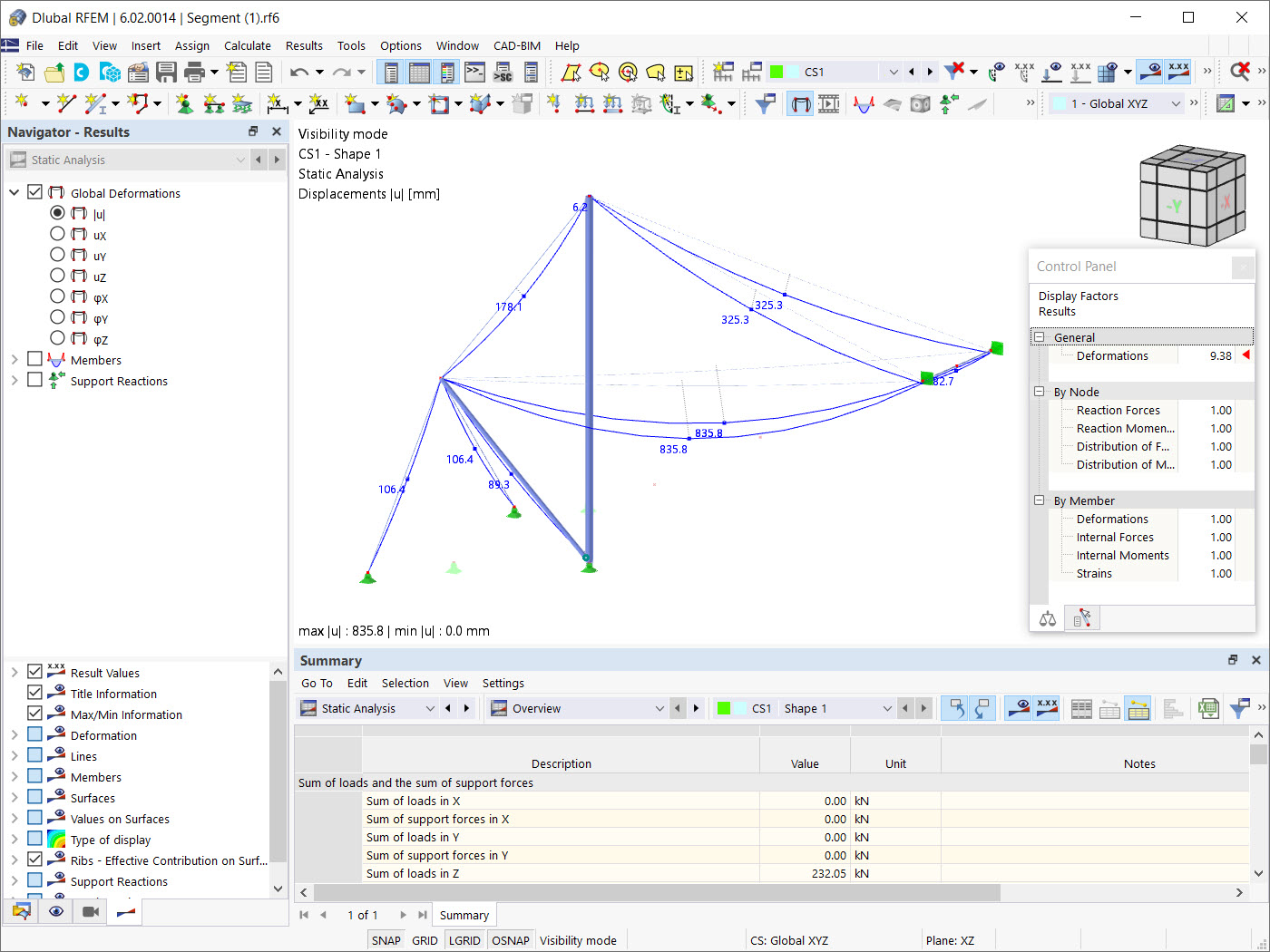
Task: Click the new dimension tool icon
Action: 278,103
